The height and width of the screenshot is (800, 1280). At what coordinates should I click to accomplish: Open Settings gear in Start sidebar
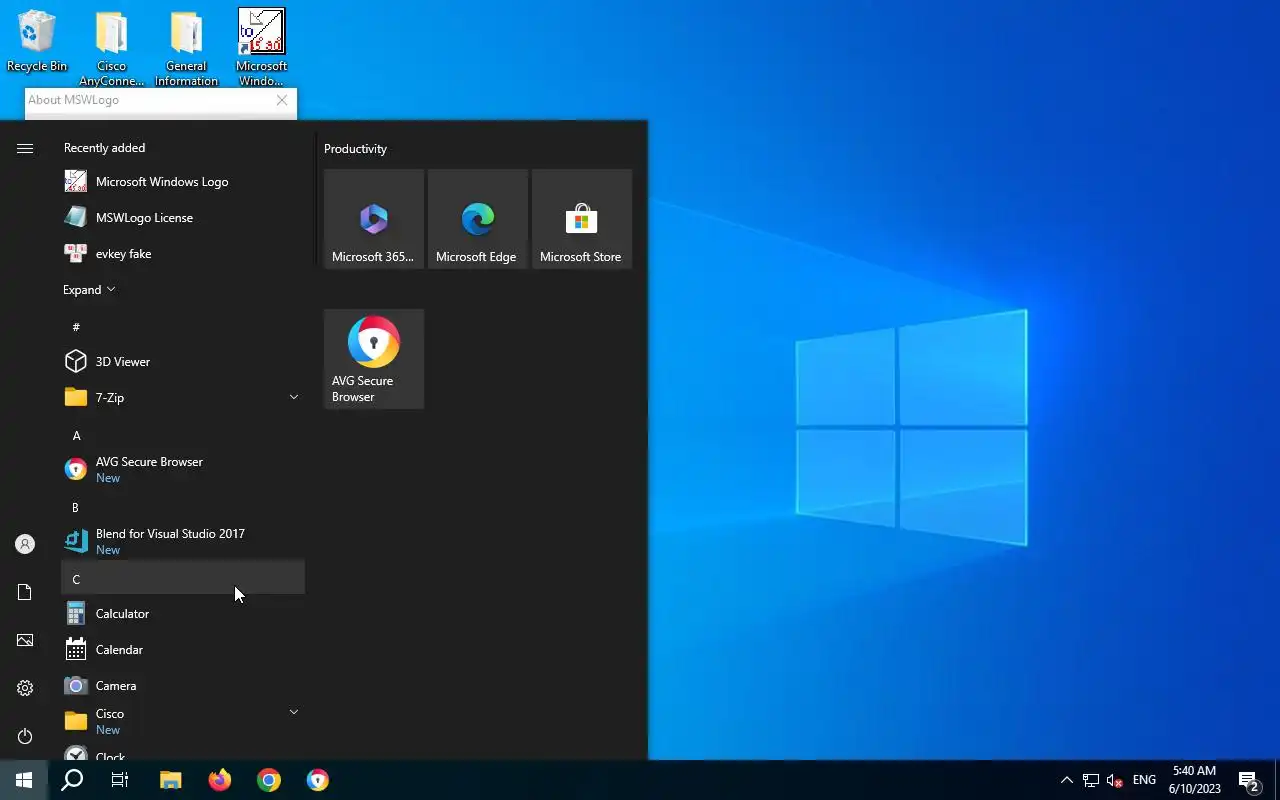click(25, 688)
